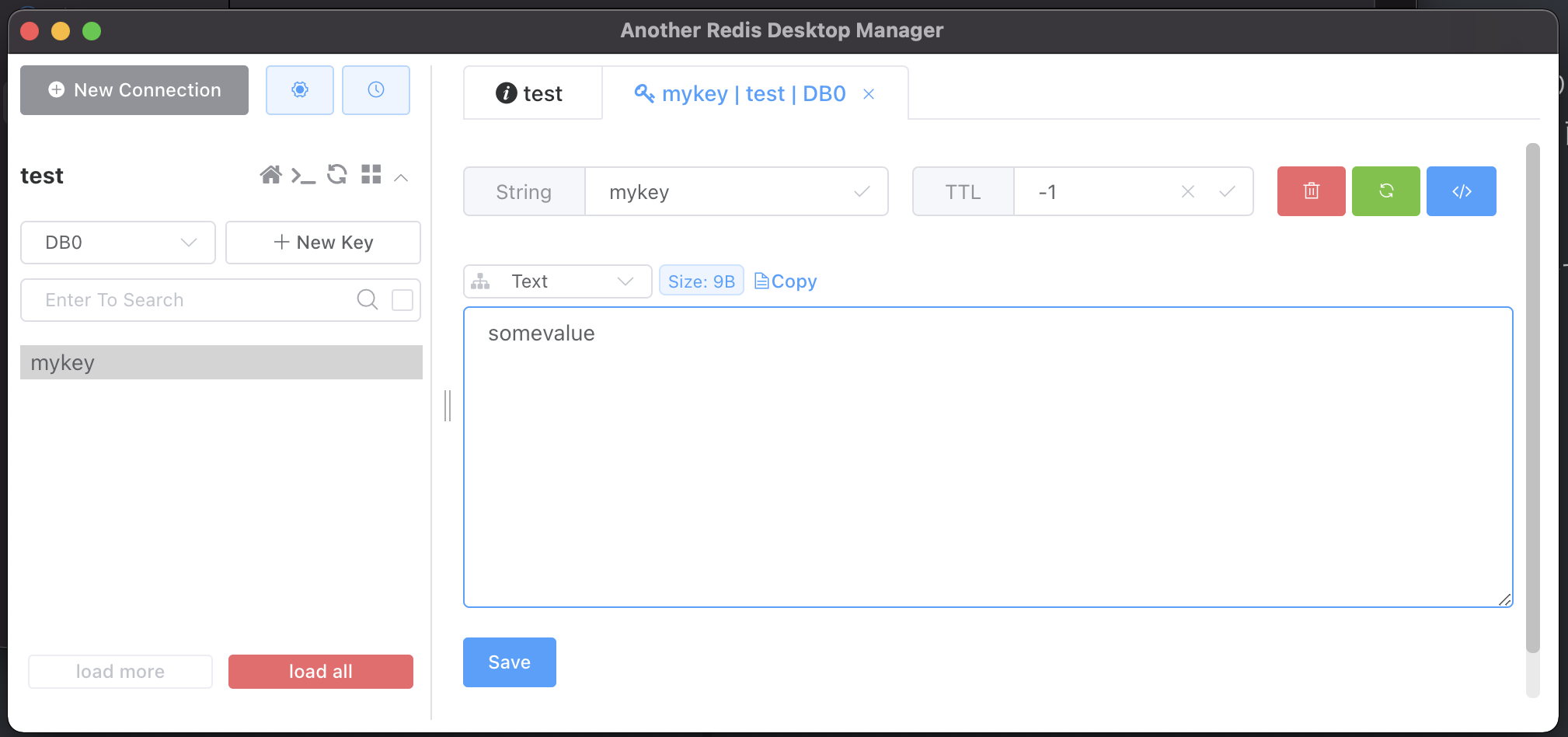
Task: Click the text area resize grip corner
Action: [1504, 599]
